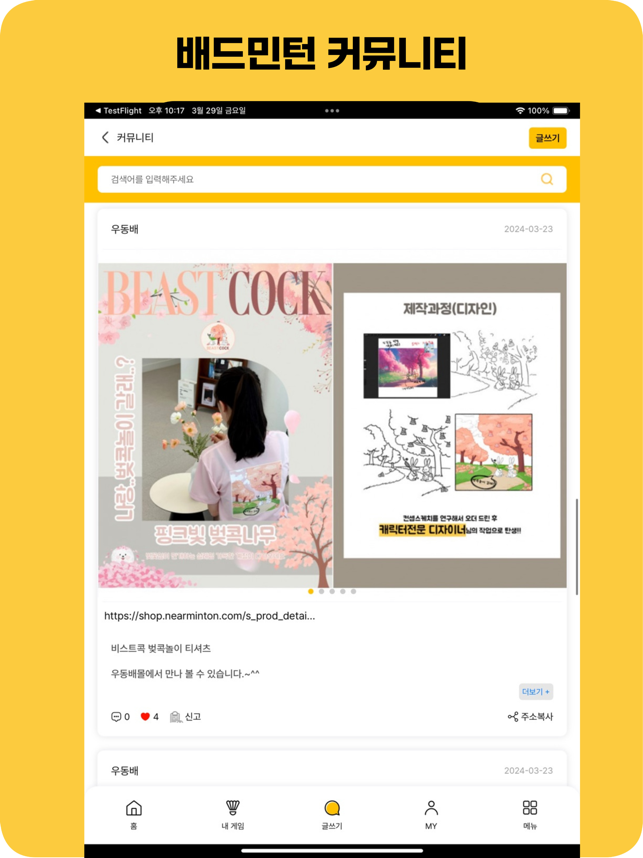This screenshot has height=858, width=643.
Task: Jump to the second image carousel dot
Action: click(x=321, y=592)
